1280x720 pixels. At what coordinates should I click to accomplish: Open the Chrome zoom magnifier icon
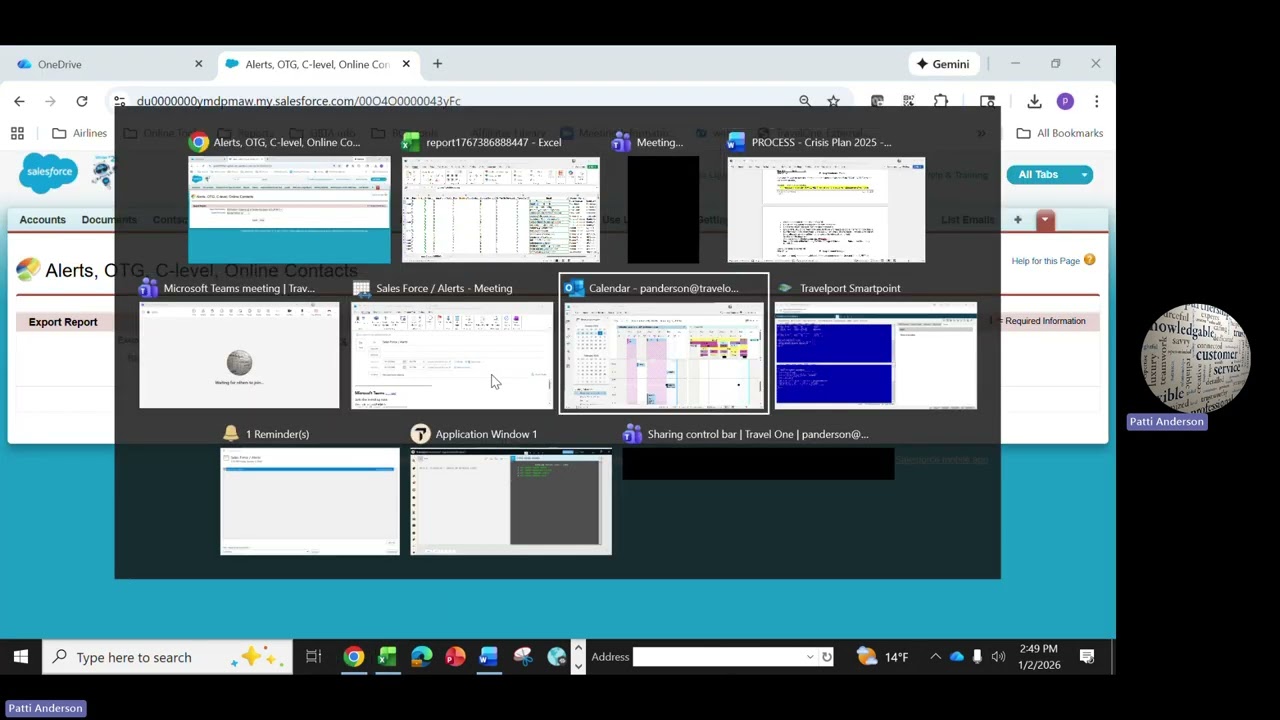tap(805, 101)
